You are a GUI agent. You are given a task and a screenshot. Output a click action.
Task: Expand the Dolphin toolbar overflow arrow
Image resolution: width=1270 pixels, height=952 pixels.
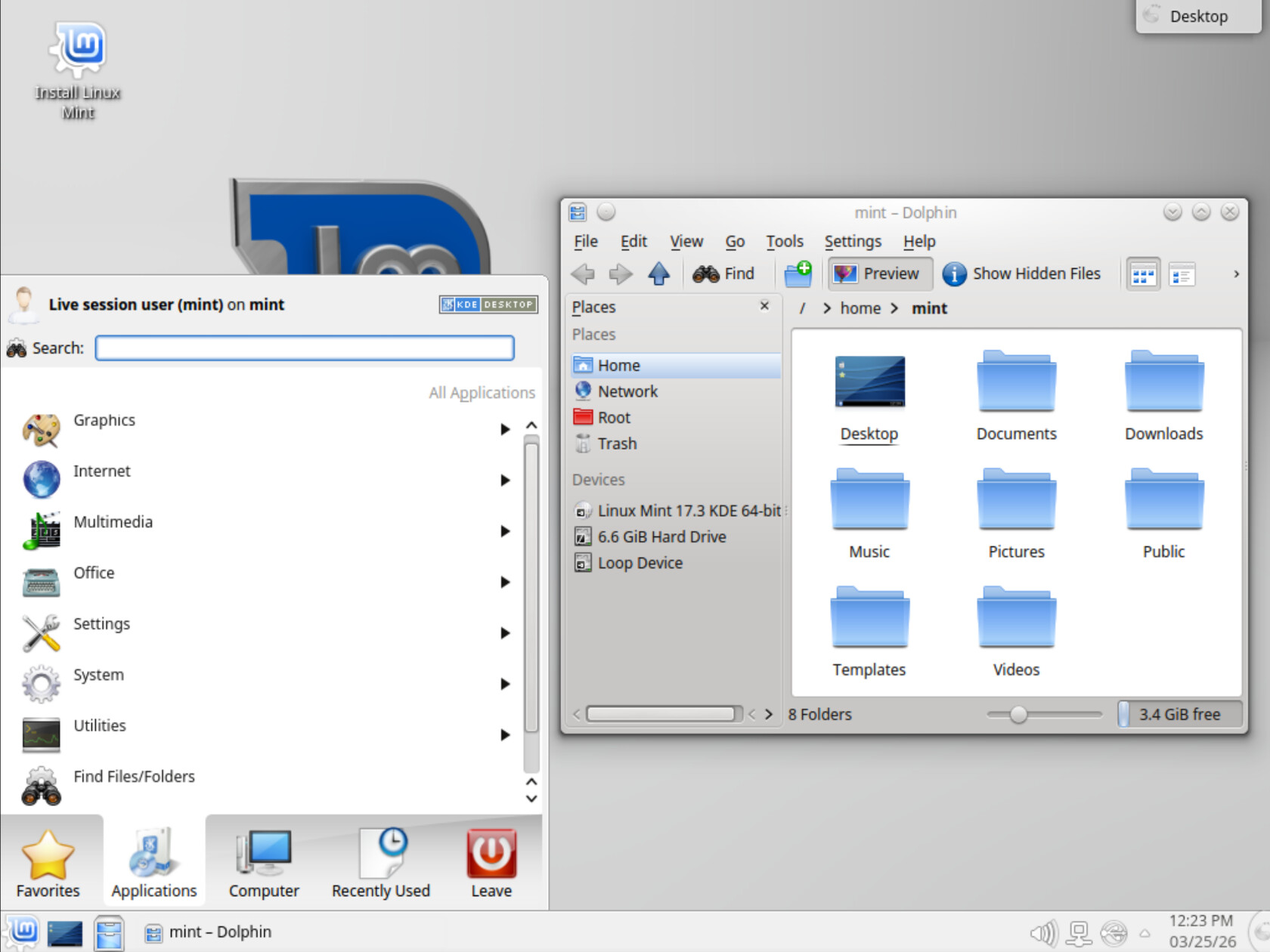(1236, 274)
